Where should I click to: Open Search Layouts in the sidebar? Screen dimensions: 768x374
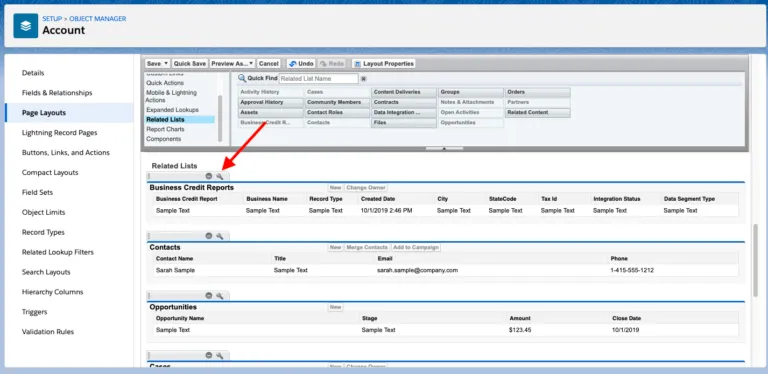pos(46,272)
